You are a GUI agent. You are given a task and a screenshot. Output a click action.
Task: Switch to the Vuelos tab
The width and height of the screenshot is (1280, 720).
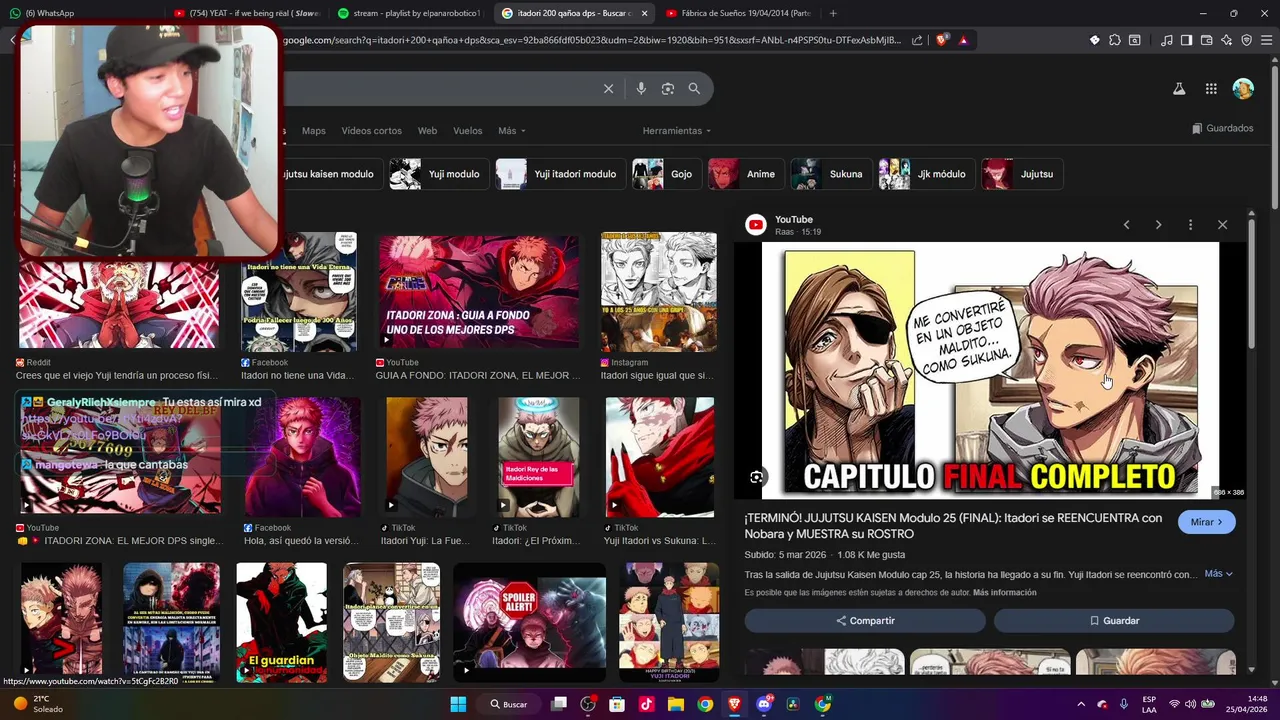(x=467, y=131)
